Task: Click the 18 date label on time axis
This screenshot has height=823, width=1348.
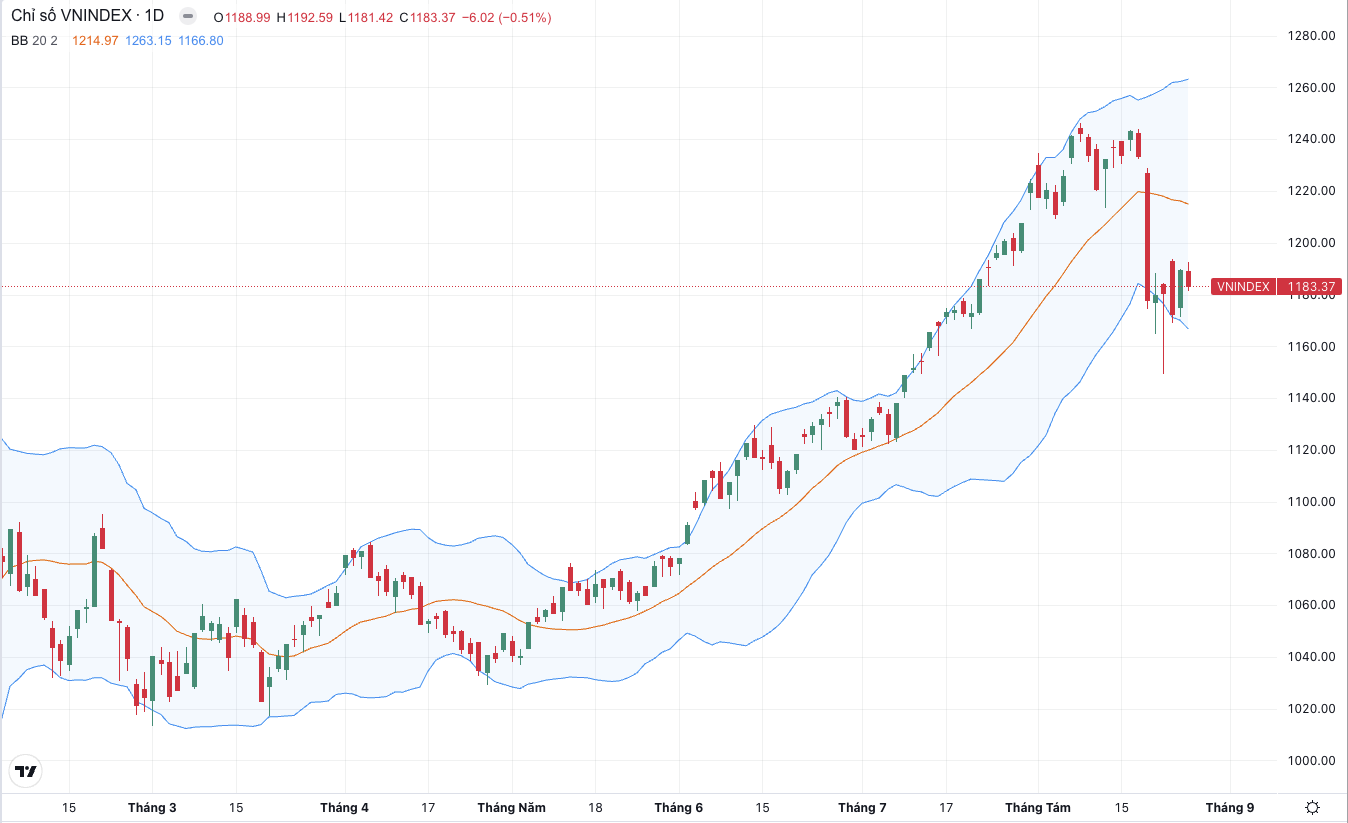Action: pyautogui.click(x=595, y=808)
